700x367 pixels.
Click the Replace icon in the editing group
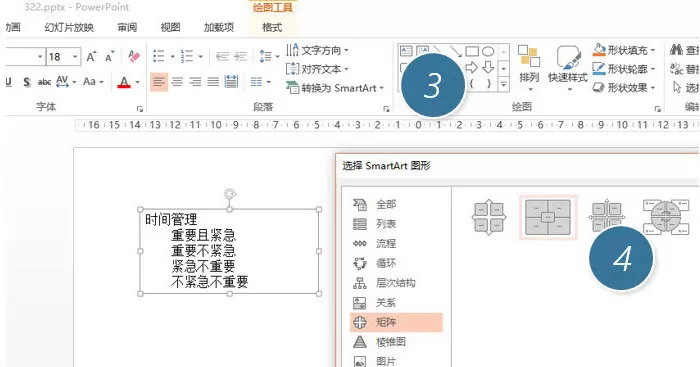(676, 69)
